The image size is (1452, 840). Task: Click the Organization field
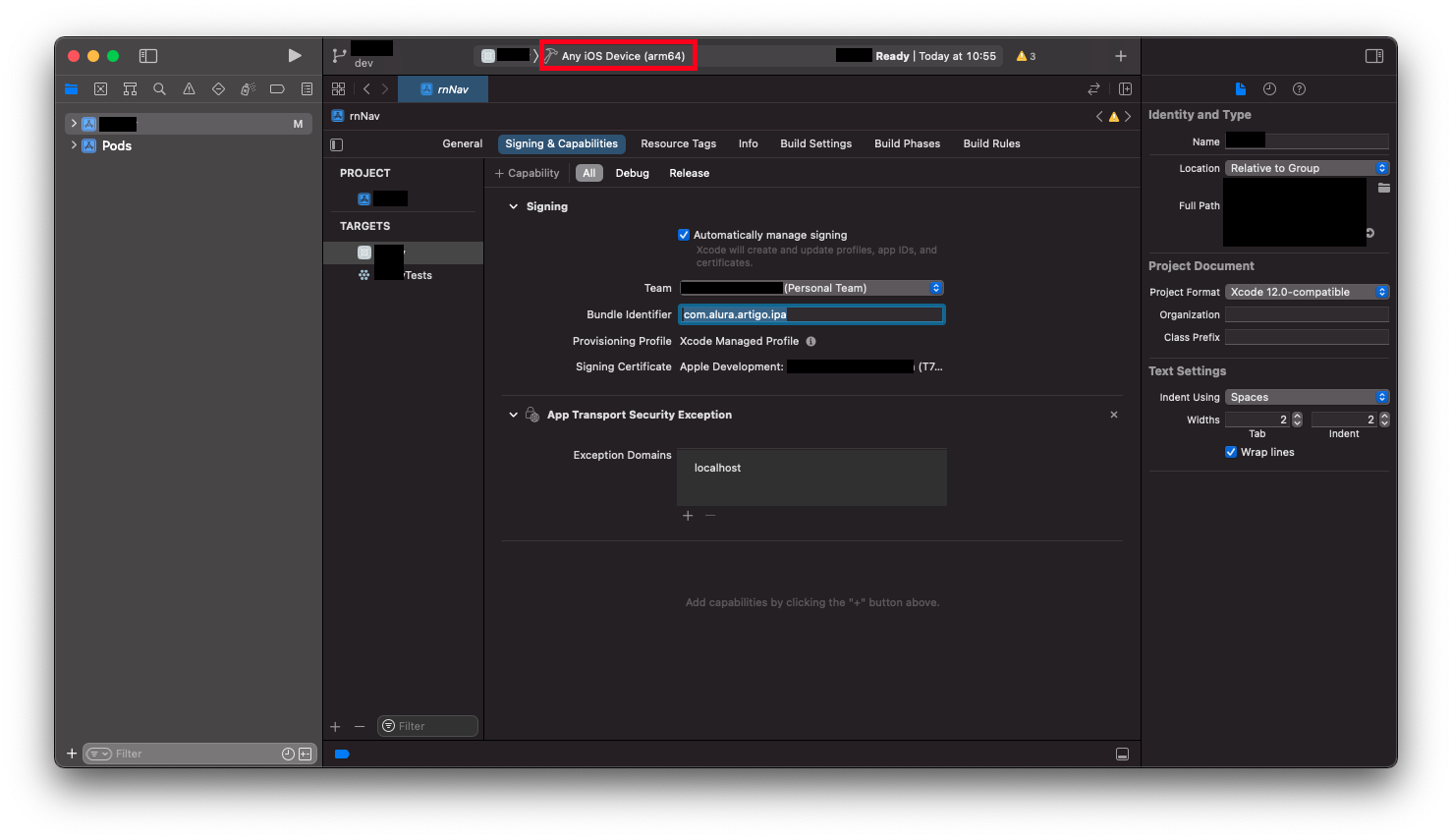click(x=1307, y=314)
